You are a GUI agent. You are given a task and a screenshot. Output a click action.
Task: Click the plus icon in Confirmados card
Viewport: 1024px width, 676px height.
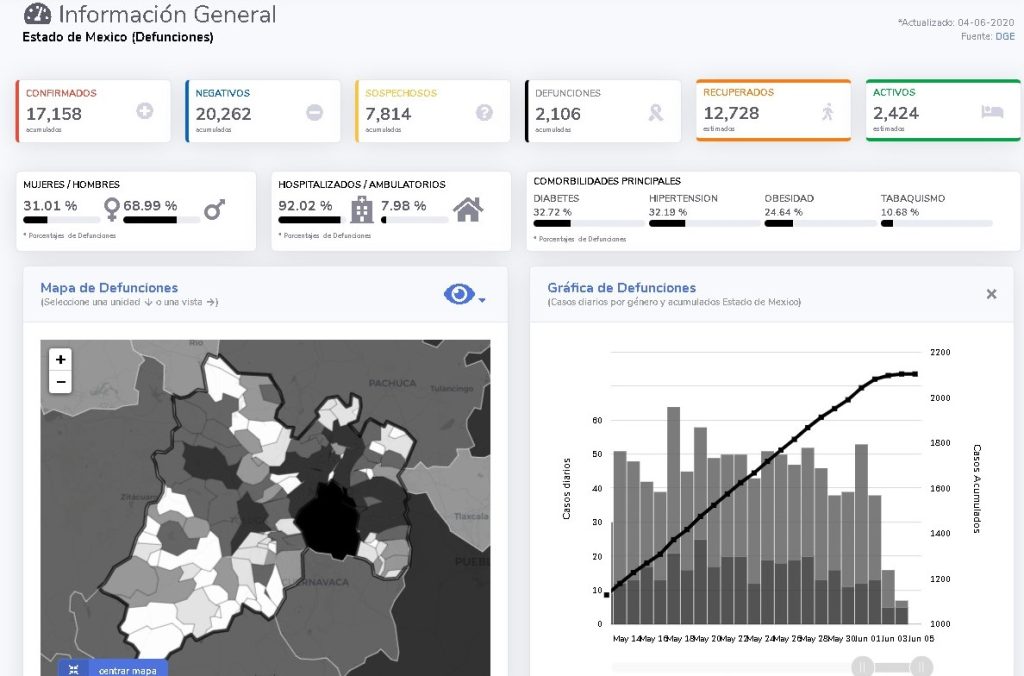tap(145, 112)
